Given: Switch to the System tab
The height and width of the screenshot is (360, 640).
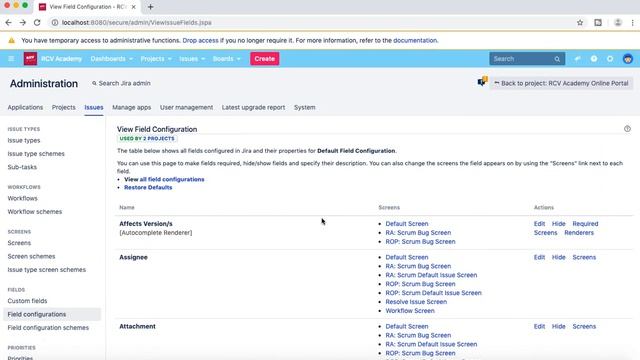Looking at the screenshot, I should (x=304, y=107).
